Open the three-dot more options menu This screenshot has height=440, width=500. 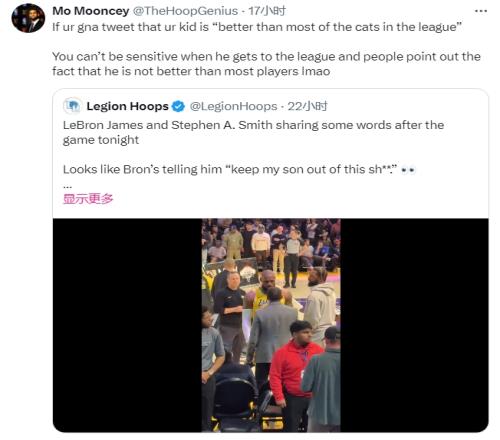click(481, 11)
